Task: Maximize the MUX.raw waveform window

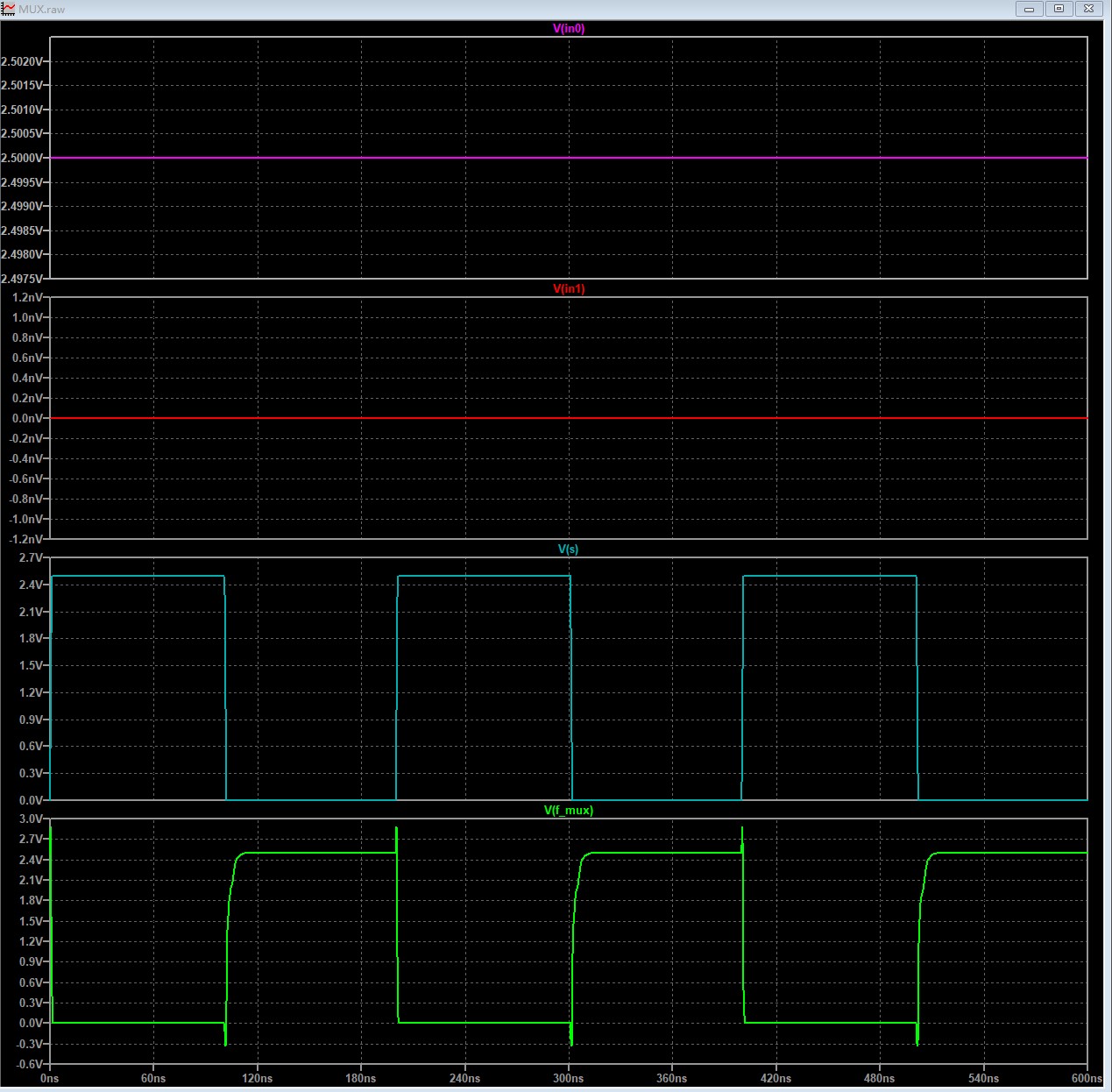Action: click(1059, 9)
